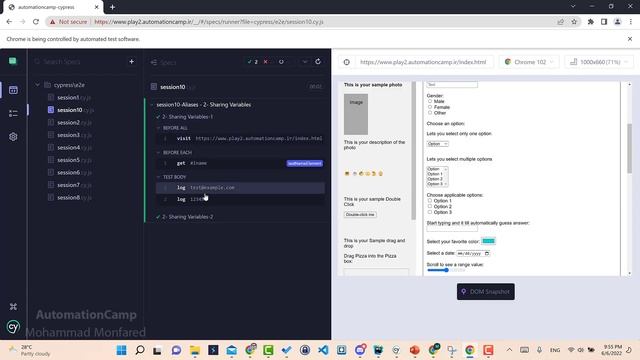Open the Runs list sidebar icon
Screen dimensions: 640x360
pos(13,113)
